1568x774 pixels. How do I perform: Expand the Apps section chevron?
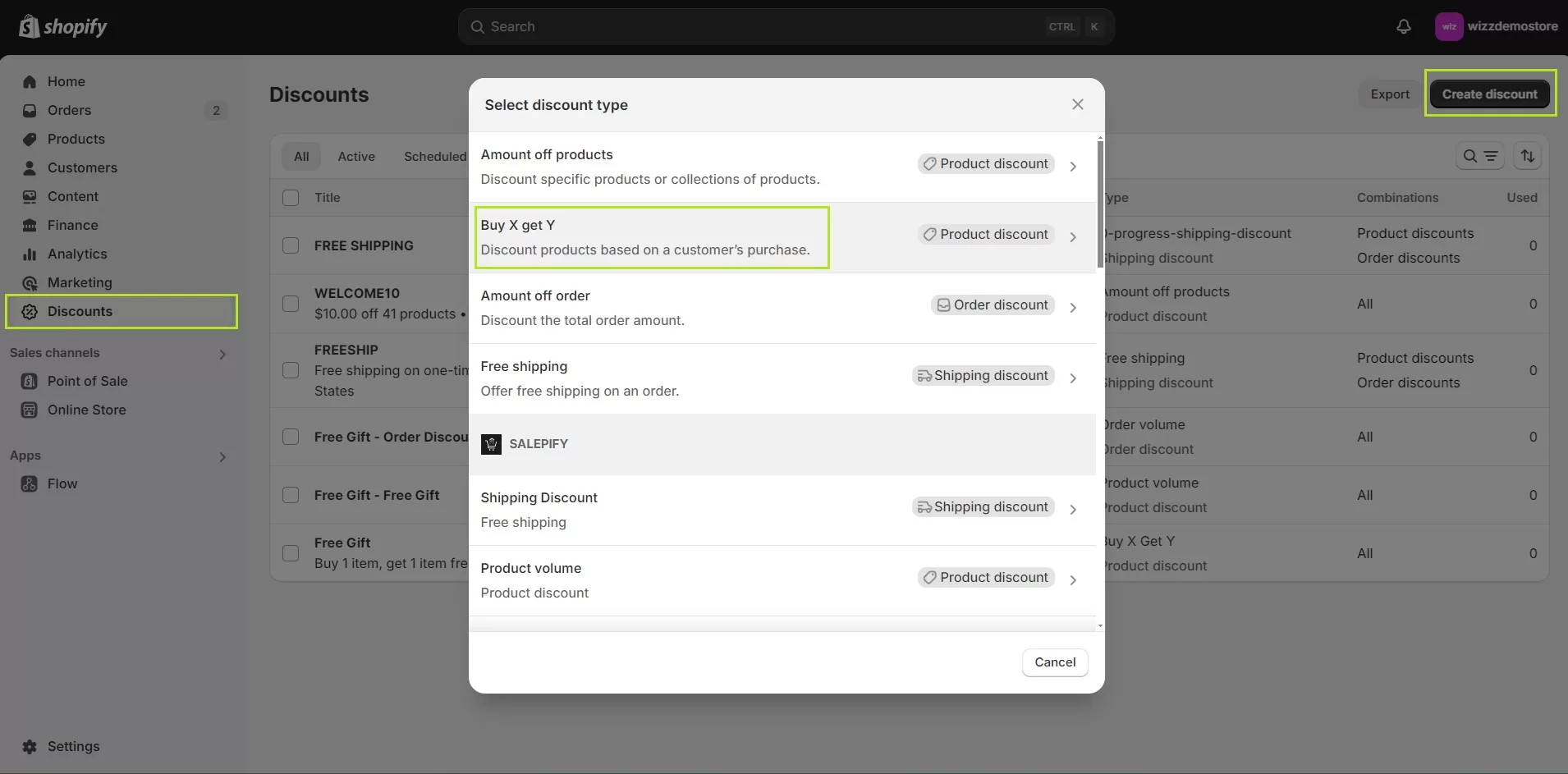[x=222, y=456]
